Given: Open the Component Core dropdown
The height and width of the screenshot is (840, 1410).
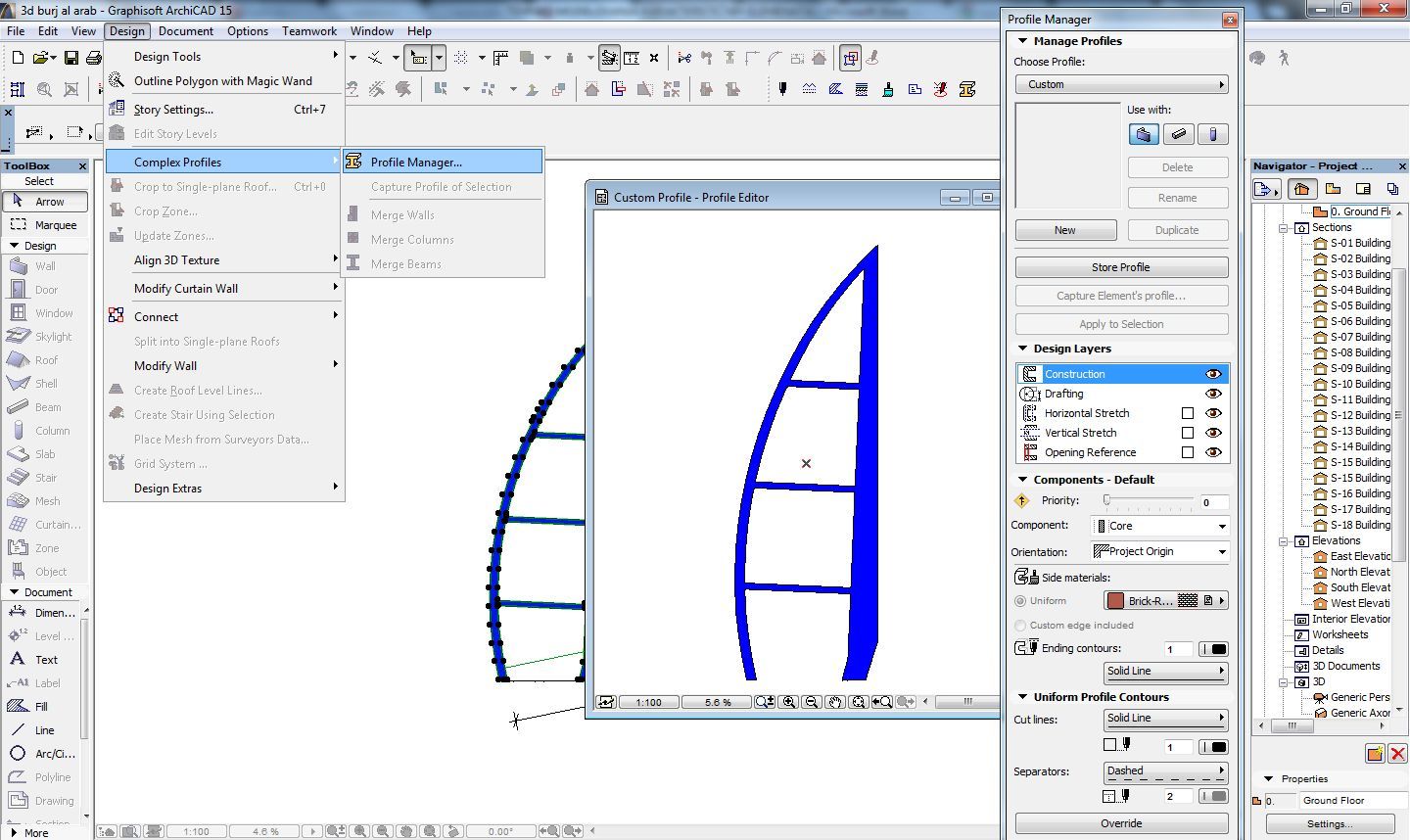Looking at the screenshot, I should click(x=1160, y=526).
